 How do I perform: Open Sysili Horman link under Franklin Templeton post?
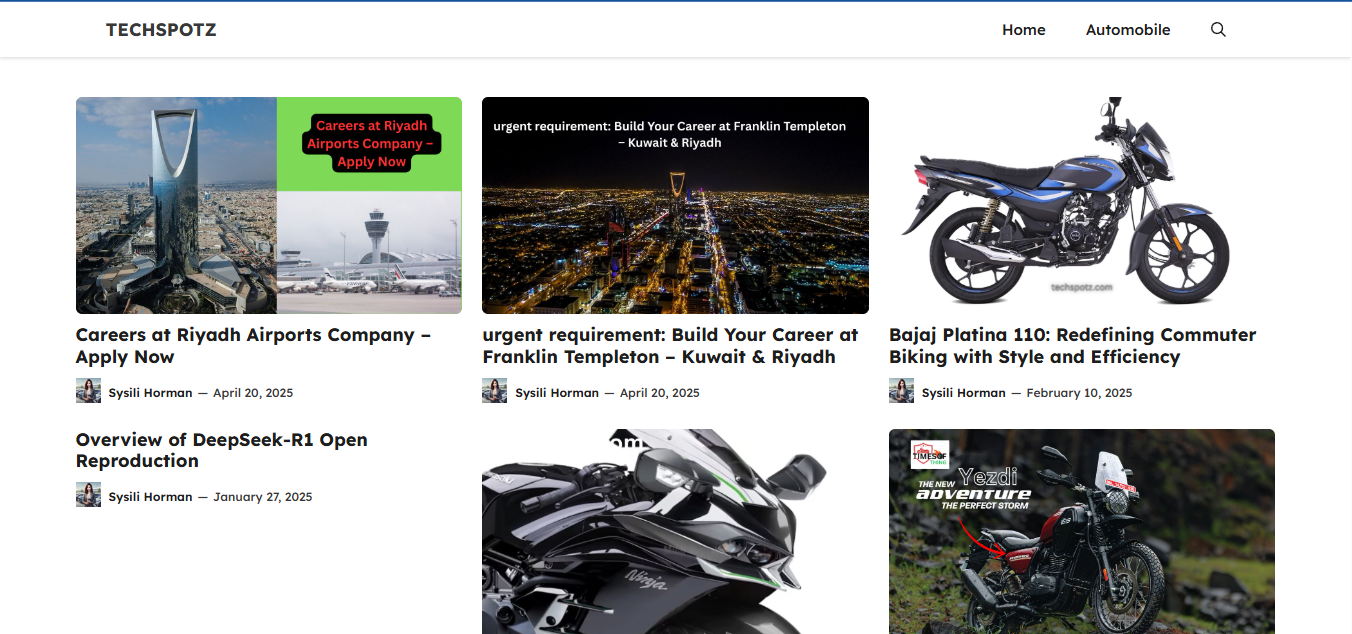[x=557, y=393]
